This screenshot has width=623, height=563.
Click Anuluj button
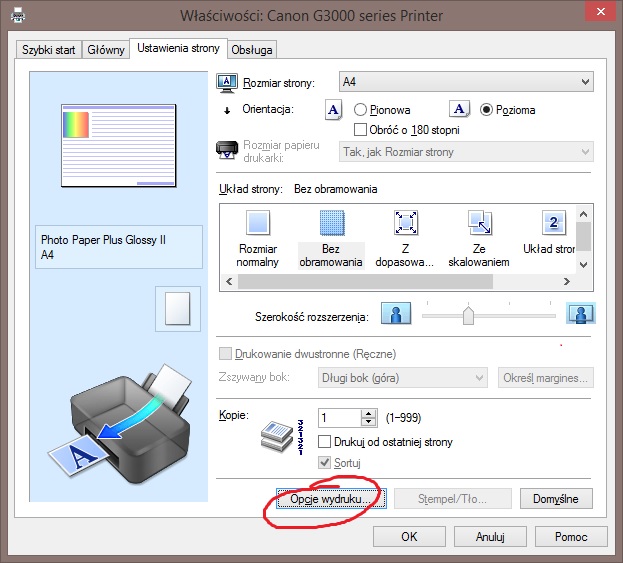tap(490, 537)
